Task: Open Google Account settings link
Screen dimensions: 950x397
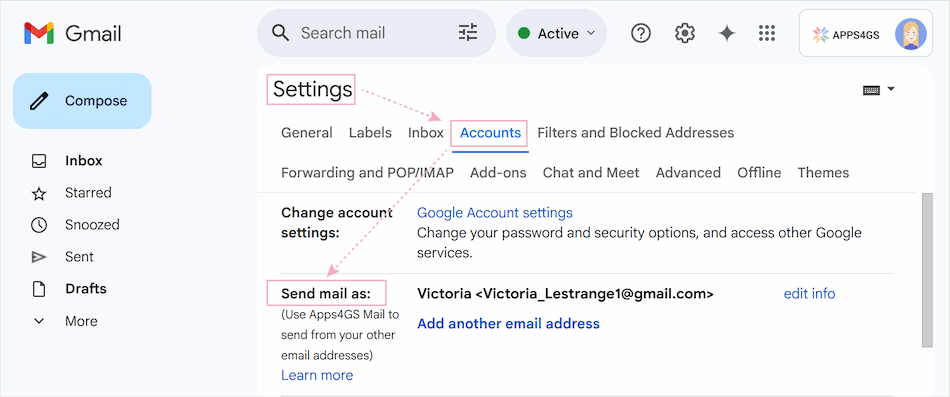Action: point(494,213)
